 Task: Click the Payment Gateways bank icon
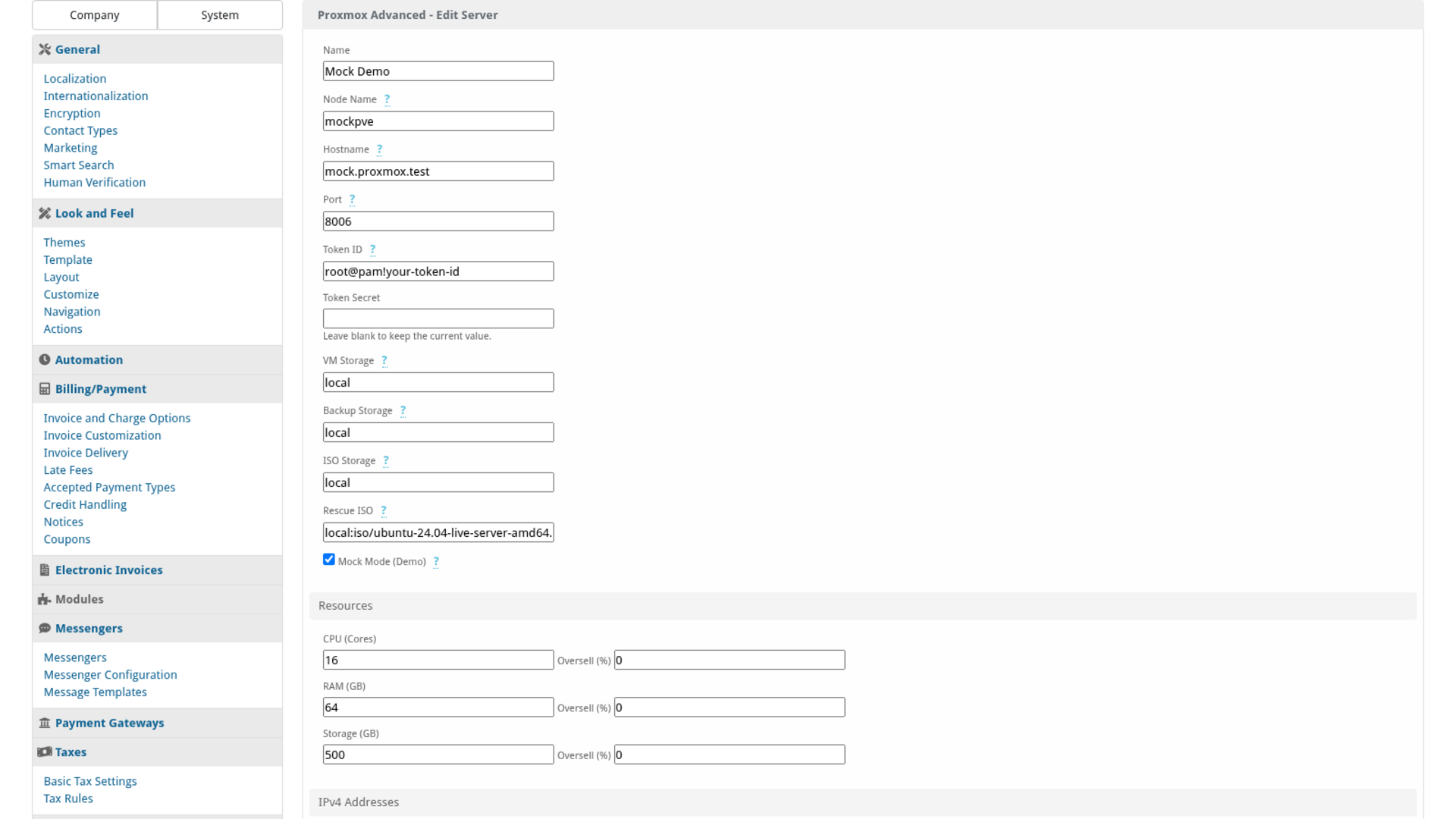tap(45, 723)
